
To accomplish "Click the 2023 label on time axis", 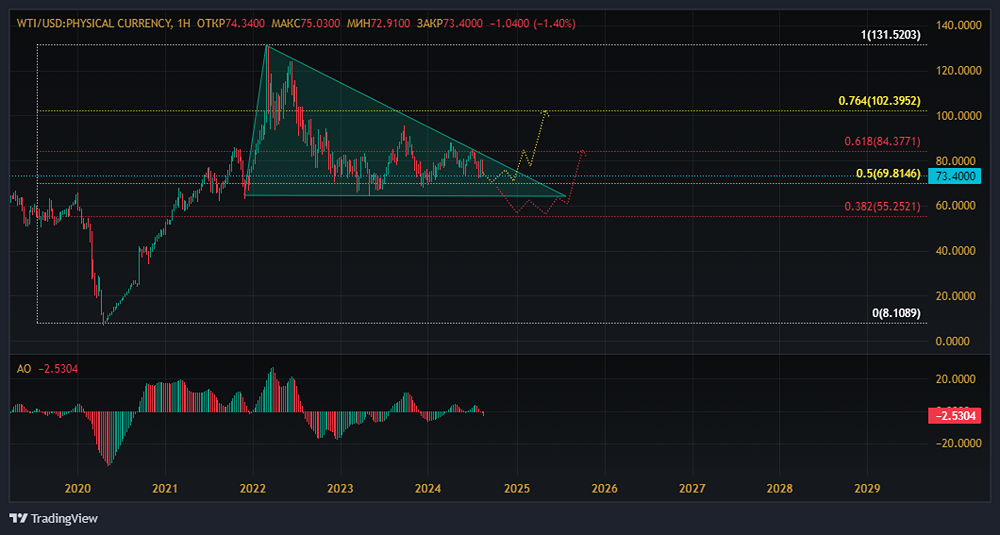I will coord(340,489).
